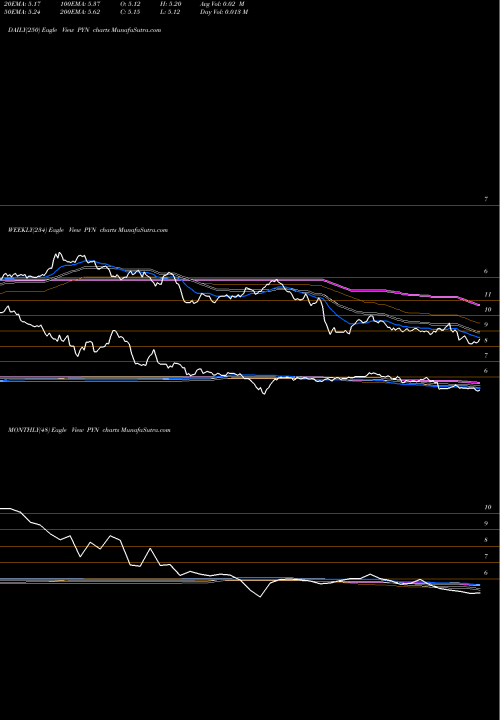Click the axis label 11 in weekly chart
Viewport: 500px width, 720px height.
coord(488,294)
